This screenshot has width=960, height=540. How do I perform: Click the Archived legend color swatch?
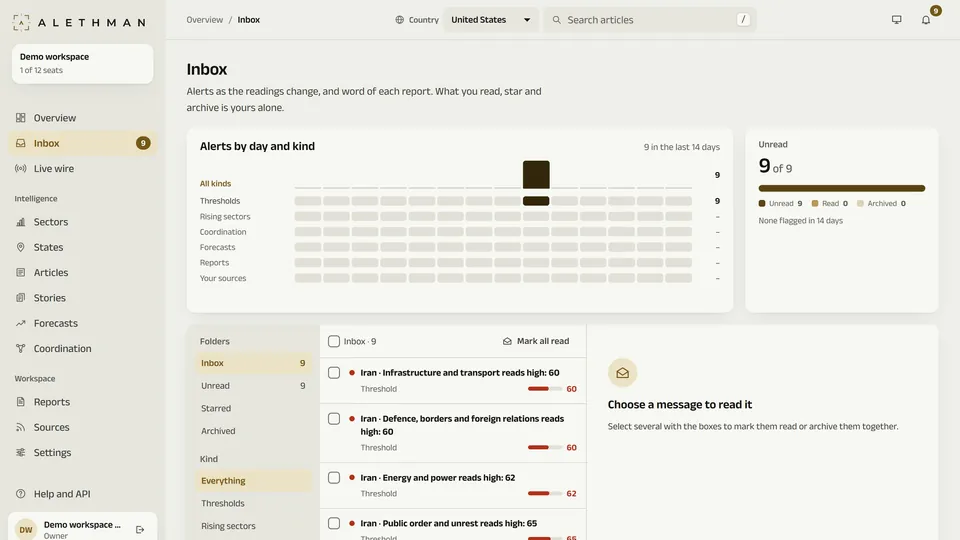click(x=860, y=203)
